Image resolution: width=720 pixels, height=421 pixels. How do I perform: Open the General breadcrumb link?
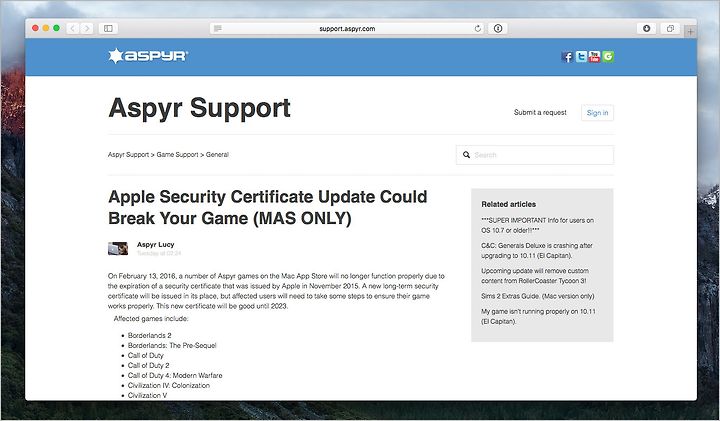(217, 155)
